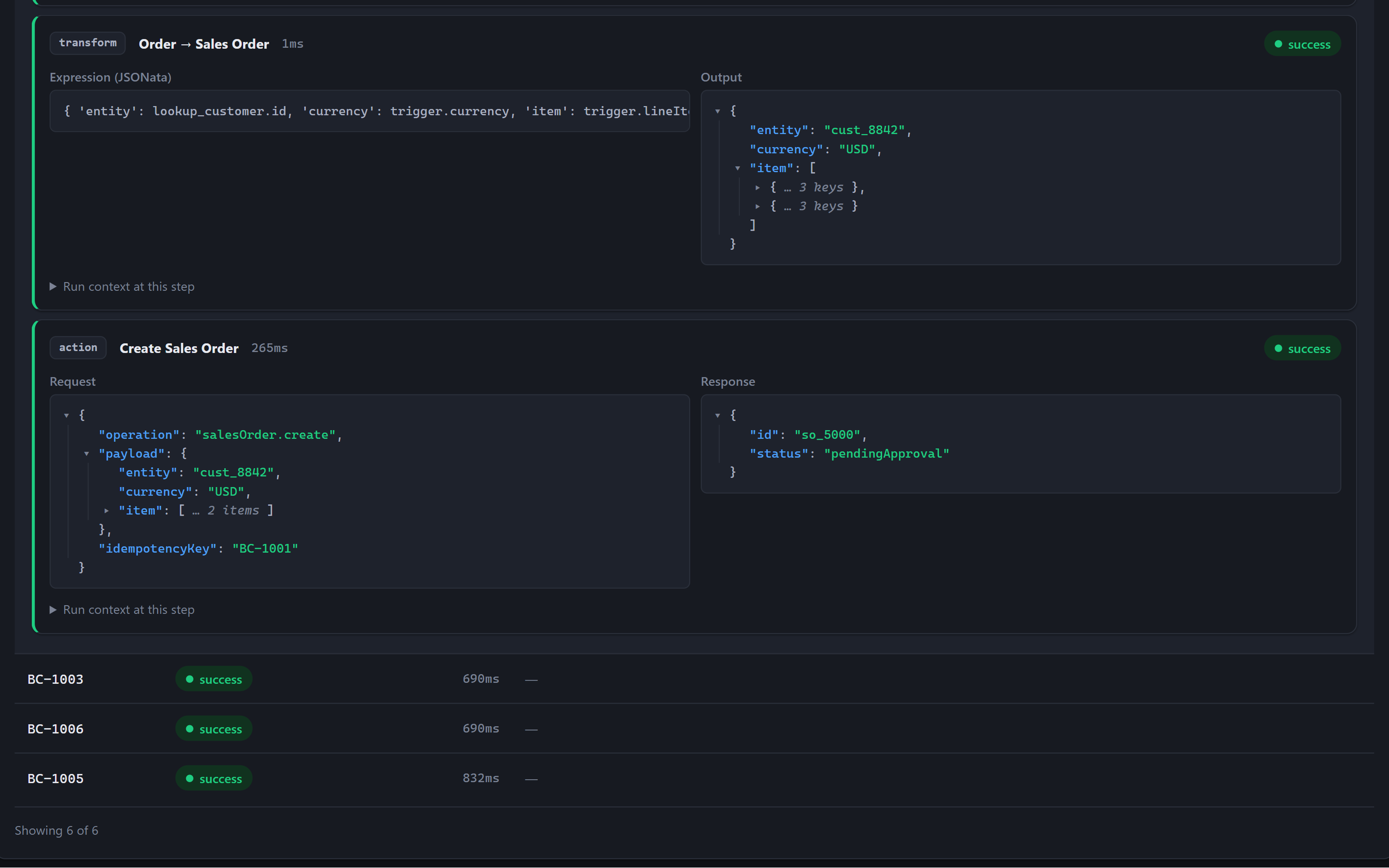Click success status badge for BC-1005
This screenshot has height=868, width=1389.
point(214,778)
